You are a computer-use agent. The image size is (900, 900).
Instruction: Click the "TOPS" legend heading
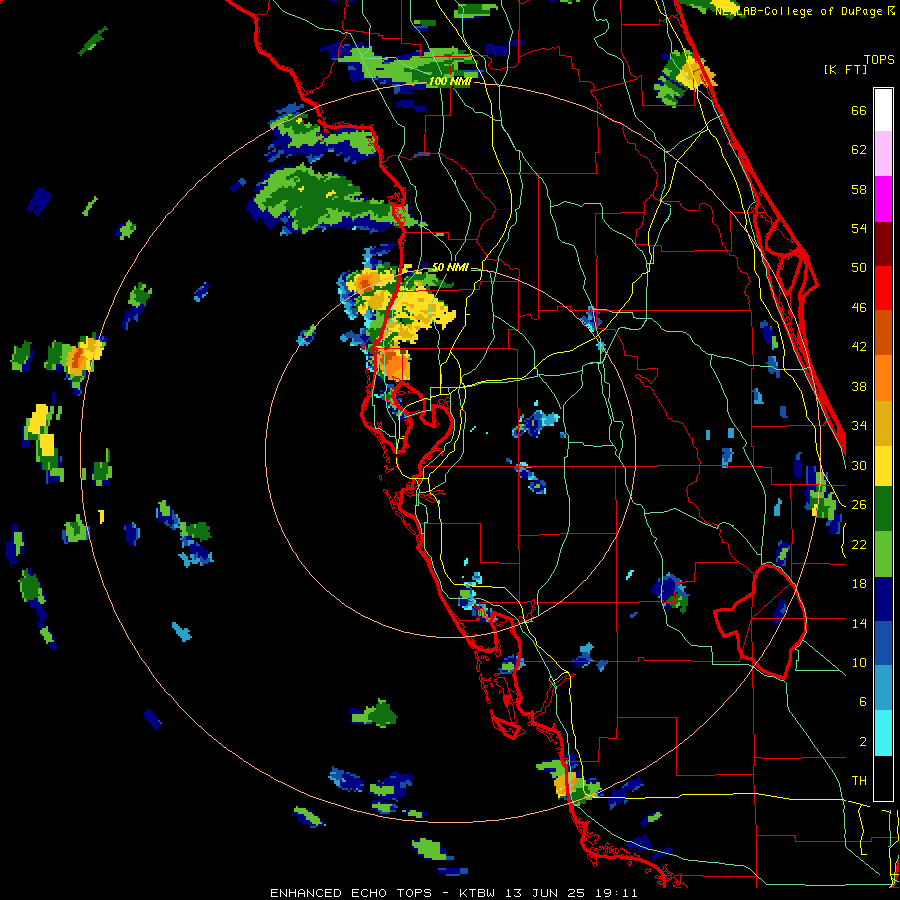(879, 60)
